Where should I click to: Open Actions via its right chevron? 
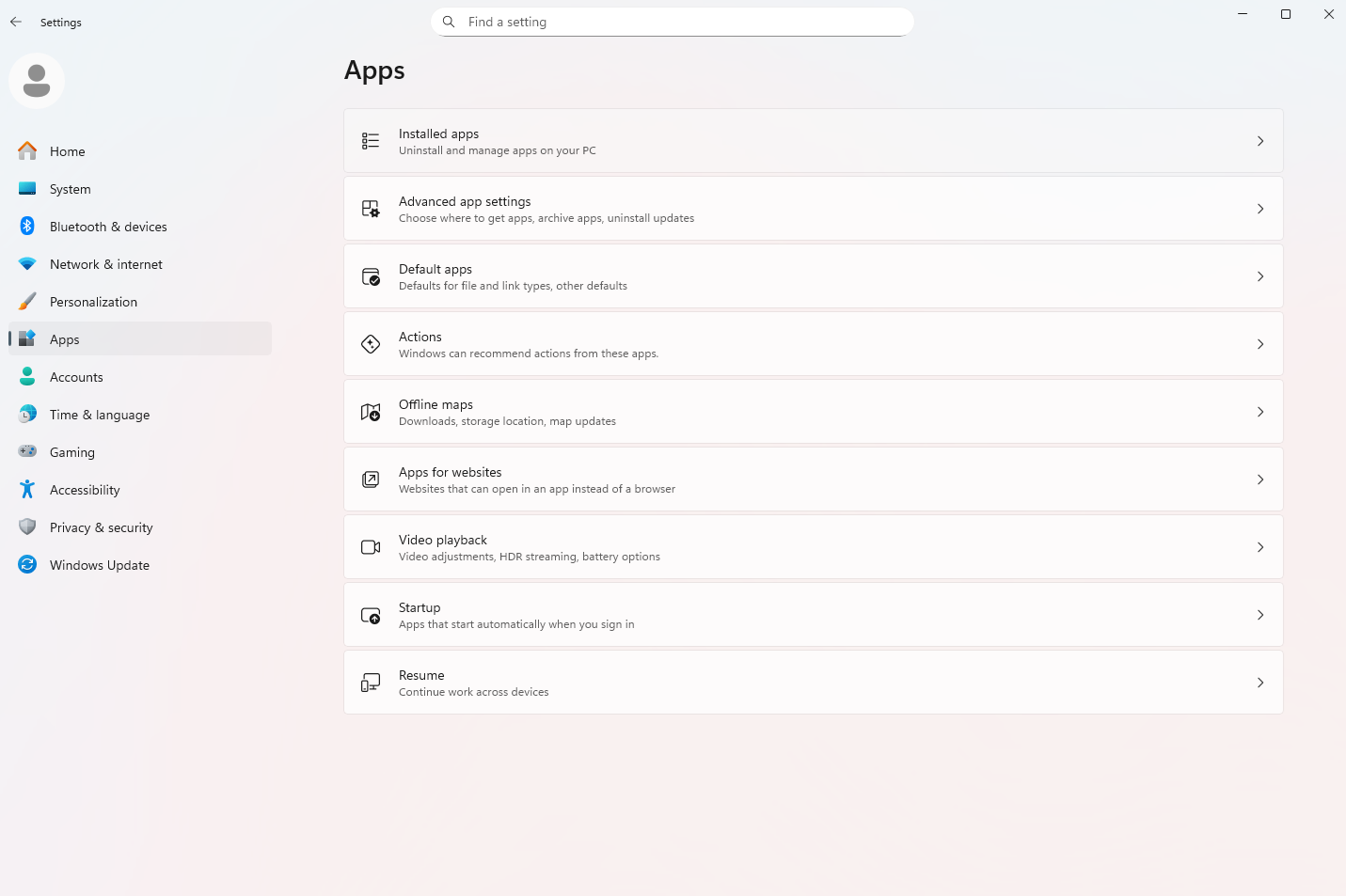click(x=1259, y=344)
